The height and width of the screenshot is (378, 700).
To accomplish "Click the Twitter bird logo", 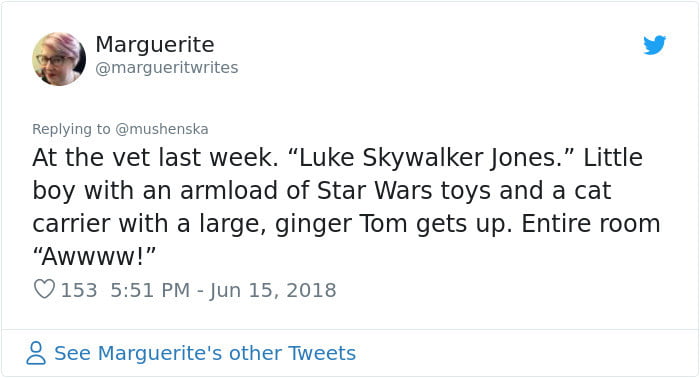I will (x=654, y=45).
